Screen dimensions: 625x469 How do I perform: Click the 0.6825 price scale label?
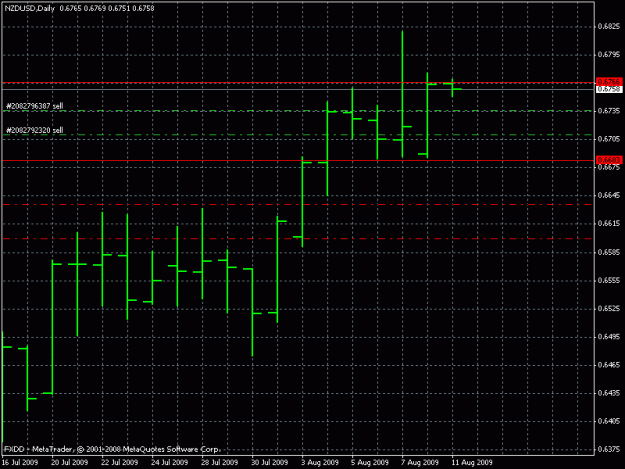609,26
